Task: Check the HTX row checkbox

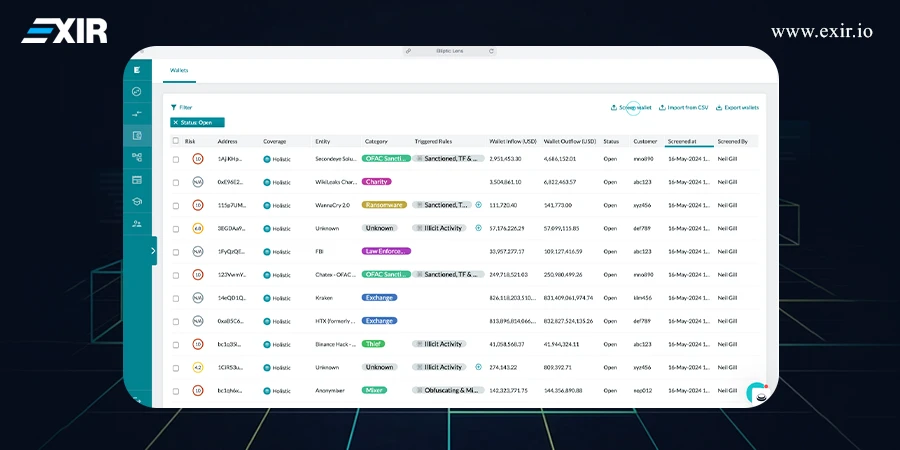Action: click(176, 321)
